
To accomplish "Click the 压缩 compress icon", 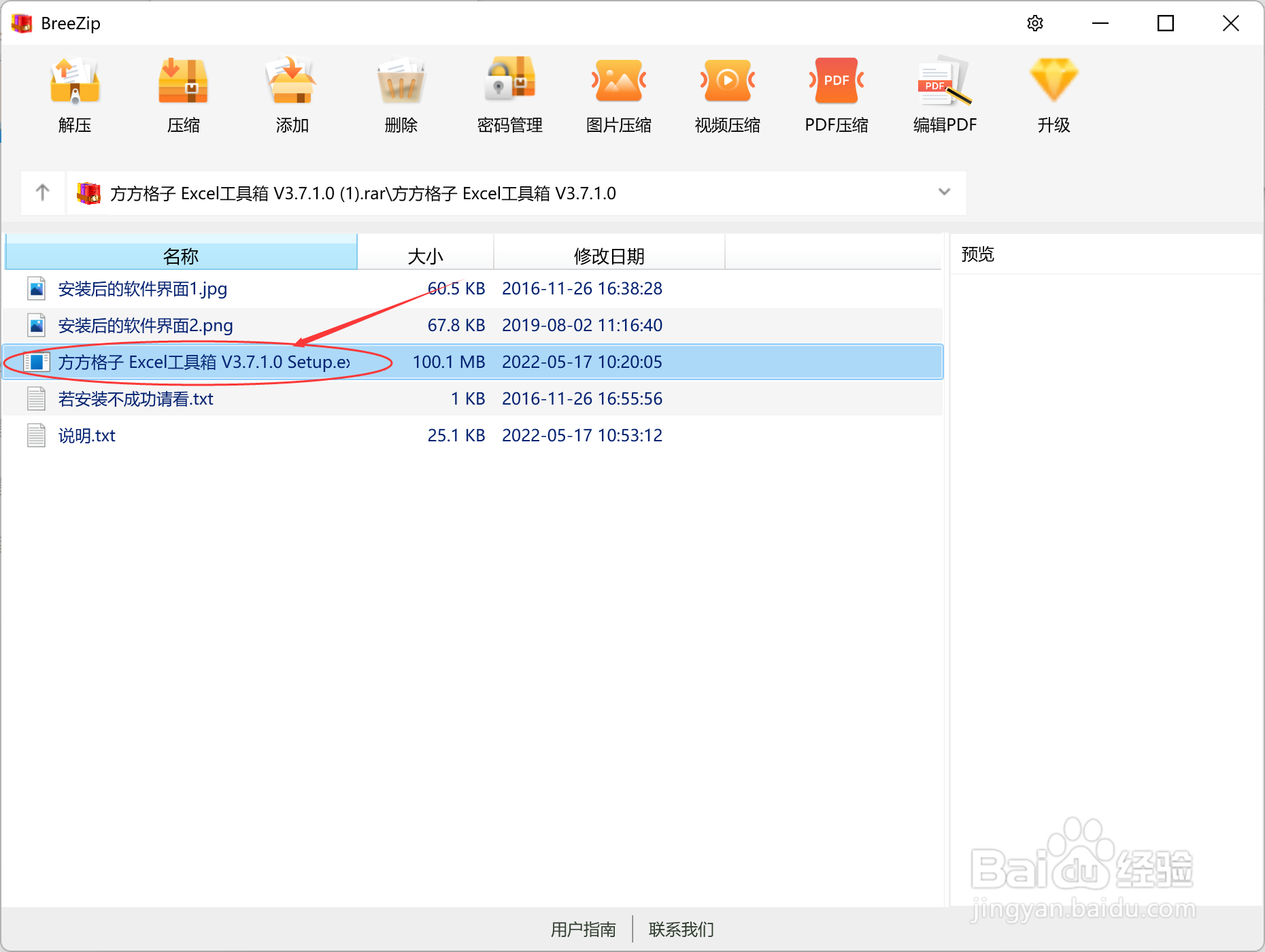I will point(183,82).
